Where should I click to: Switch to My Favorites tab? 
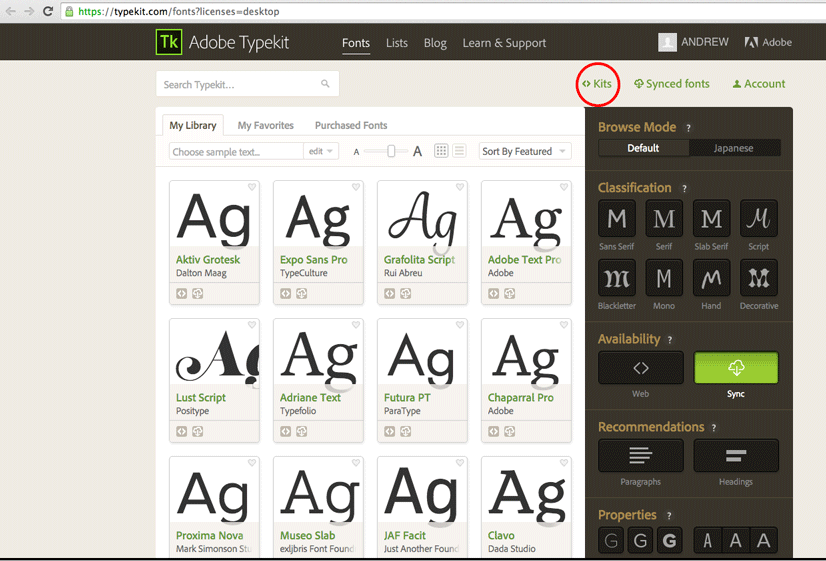click(265, 125)
